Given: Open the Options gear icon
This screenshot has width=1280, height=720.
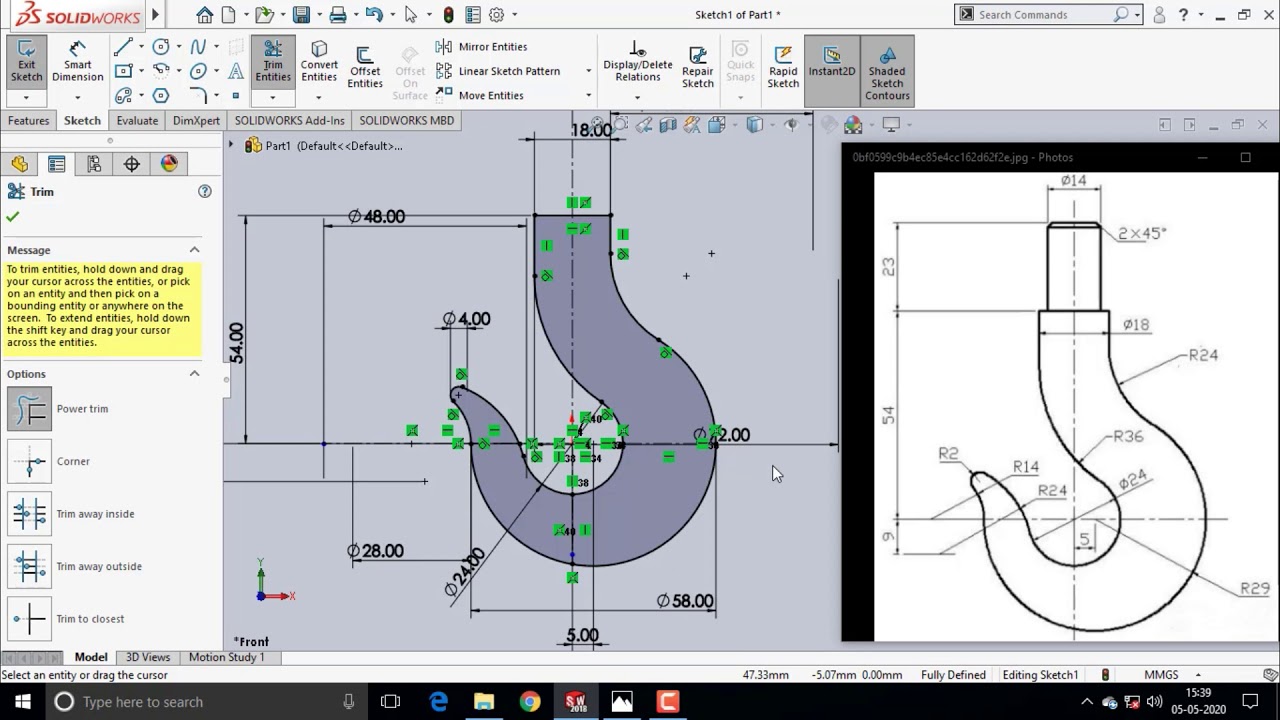Looking at the screenshot, I should (x=496, y=14).
